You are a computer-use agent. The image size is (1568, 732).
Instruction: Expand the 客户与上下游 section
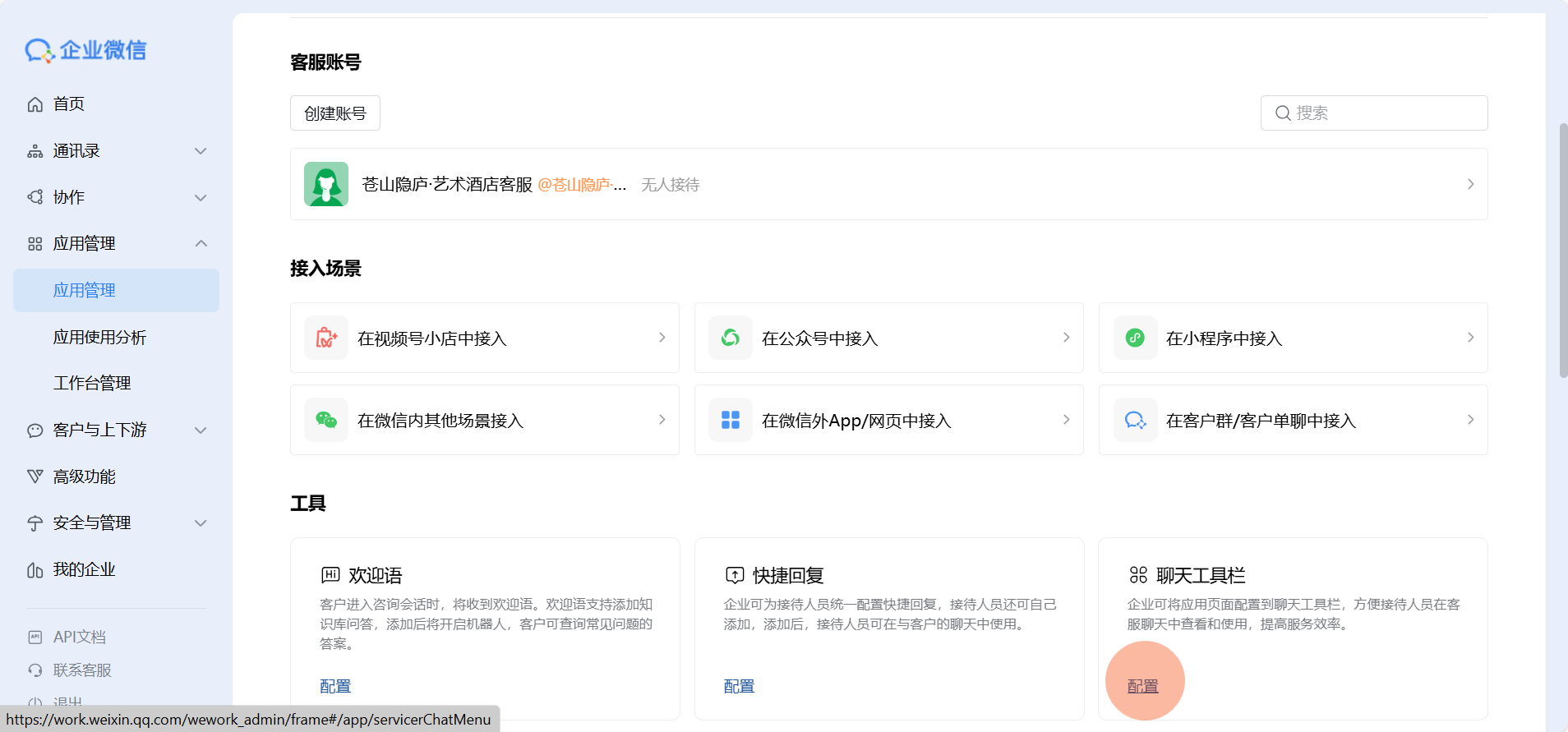point(201,430)
